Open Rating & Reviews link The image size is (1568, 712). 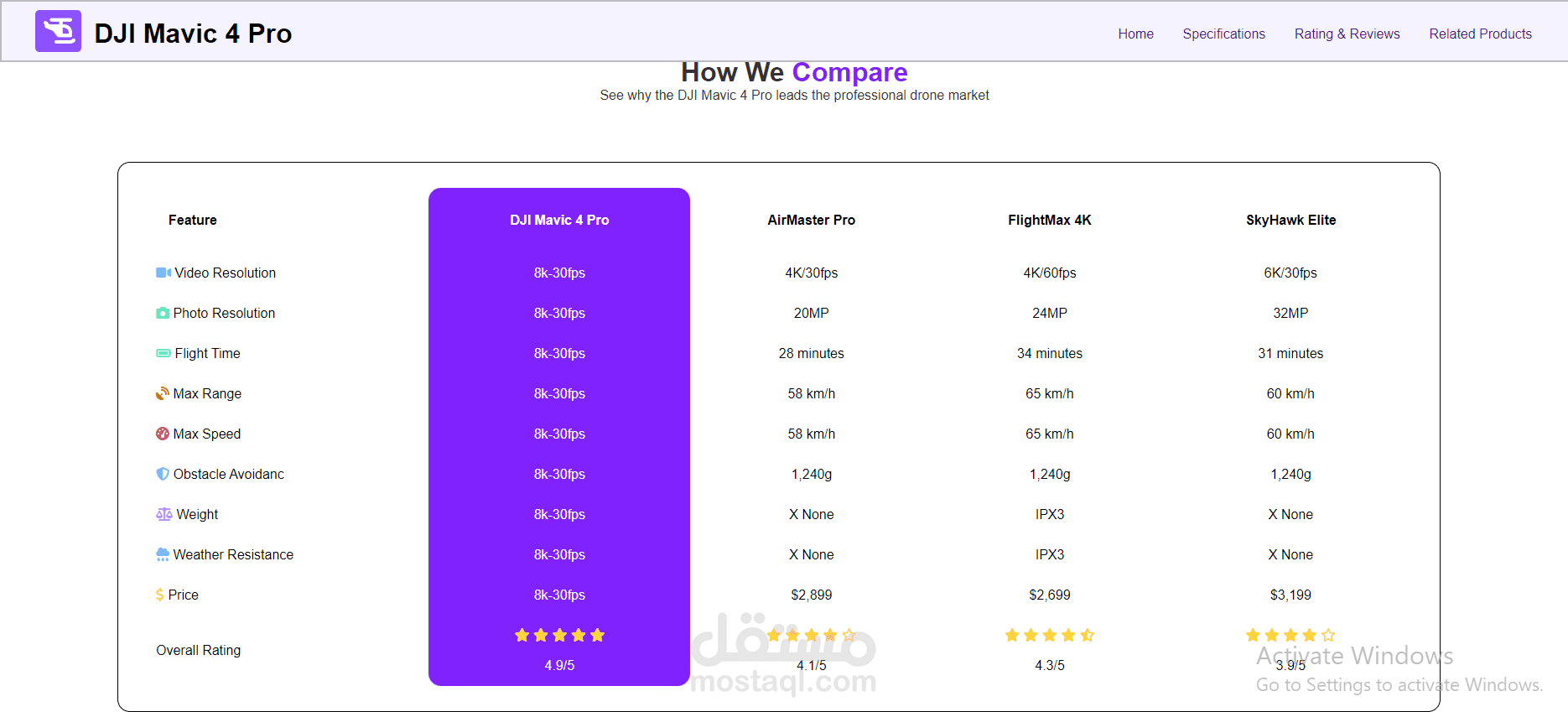click(1347, 34)
